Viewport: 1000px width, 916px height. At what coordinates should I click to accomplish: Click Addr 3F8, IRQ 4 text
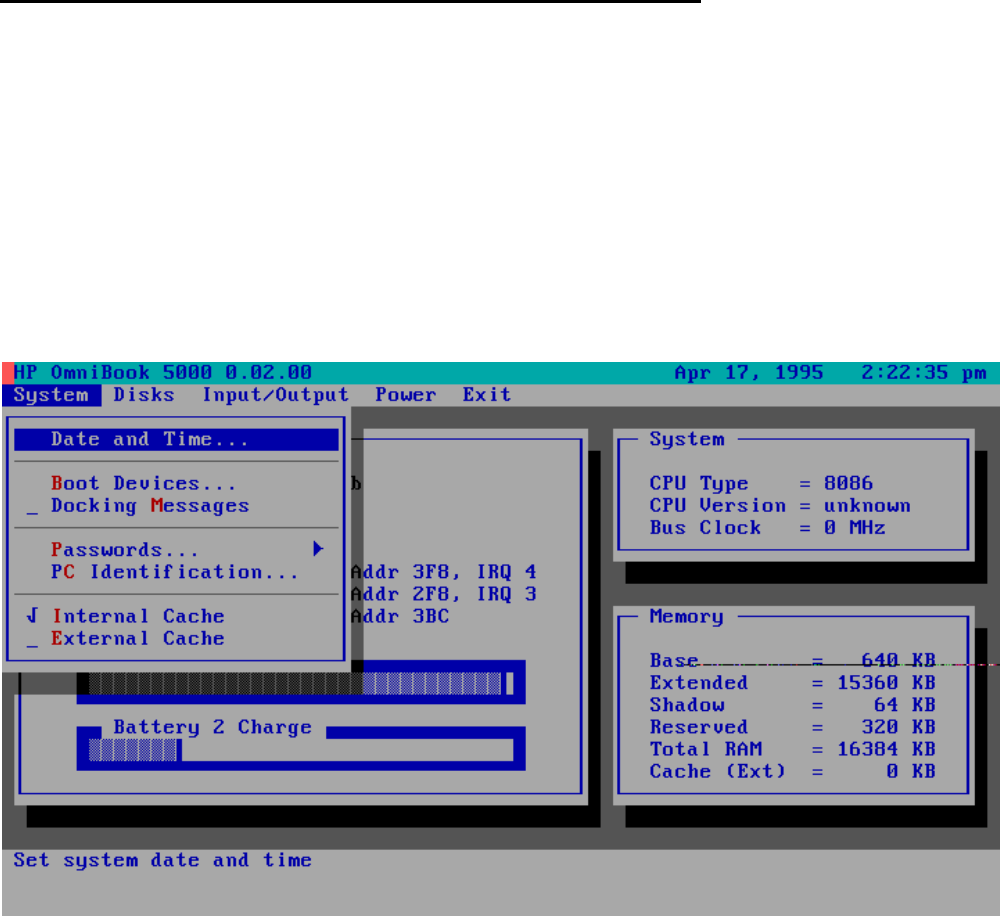pos(443,572)
